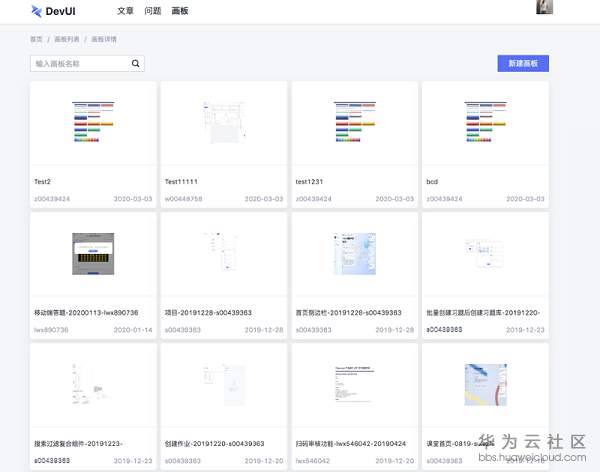Click the title "搜索过滤复合组件-20191223-"
The width and height of the screenshot is (600, 472).
78,443
